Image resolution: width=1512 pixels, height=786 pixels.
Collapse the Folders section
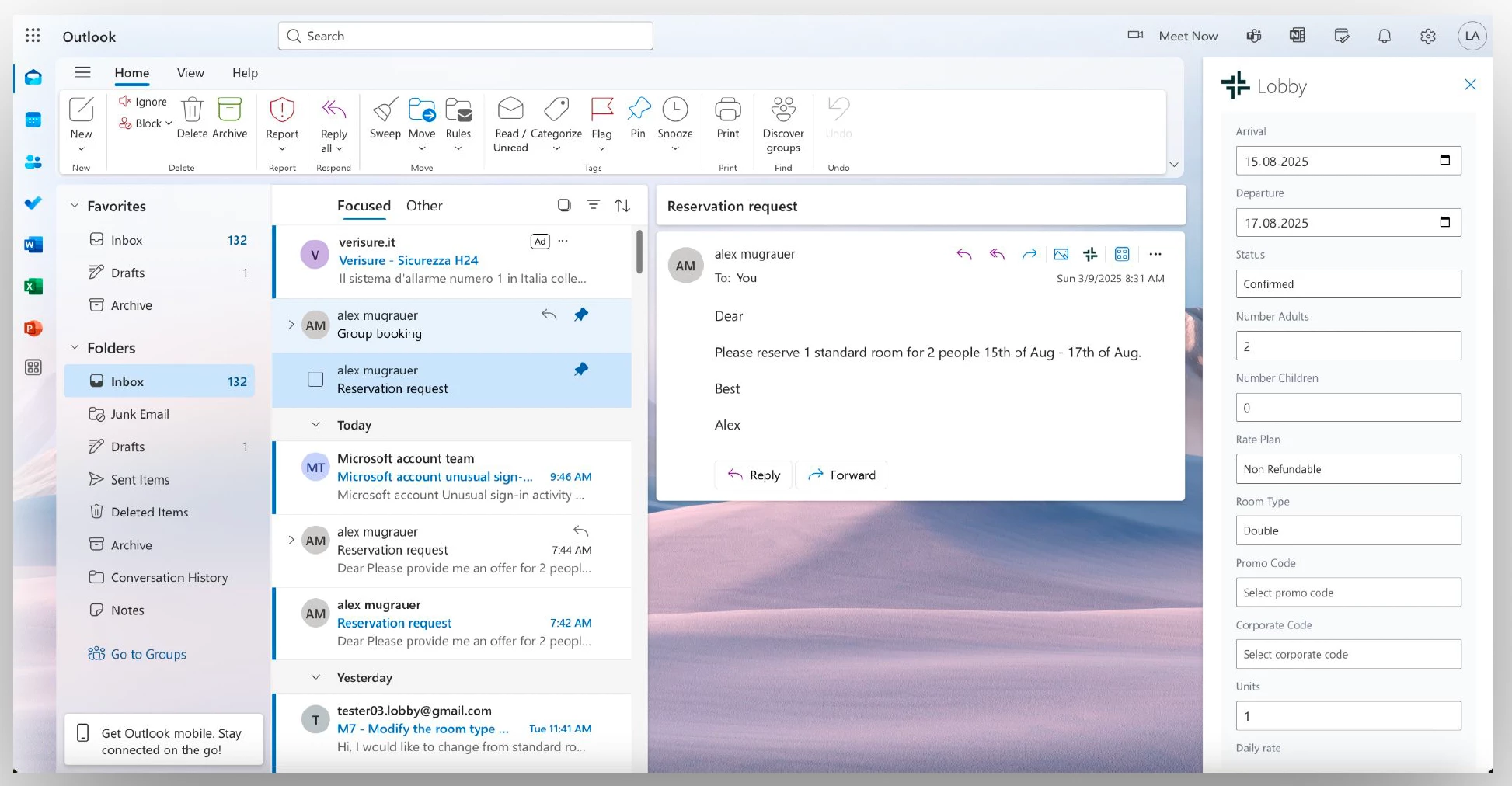[75, 347]
